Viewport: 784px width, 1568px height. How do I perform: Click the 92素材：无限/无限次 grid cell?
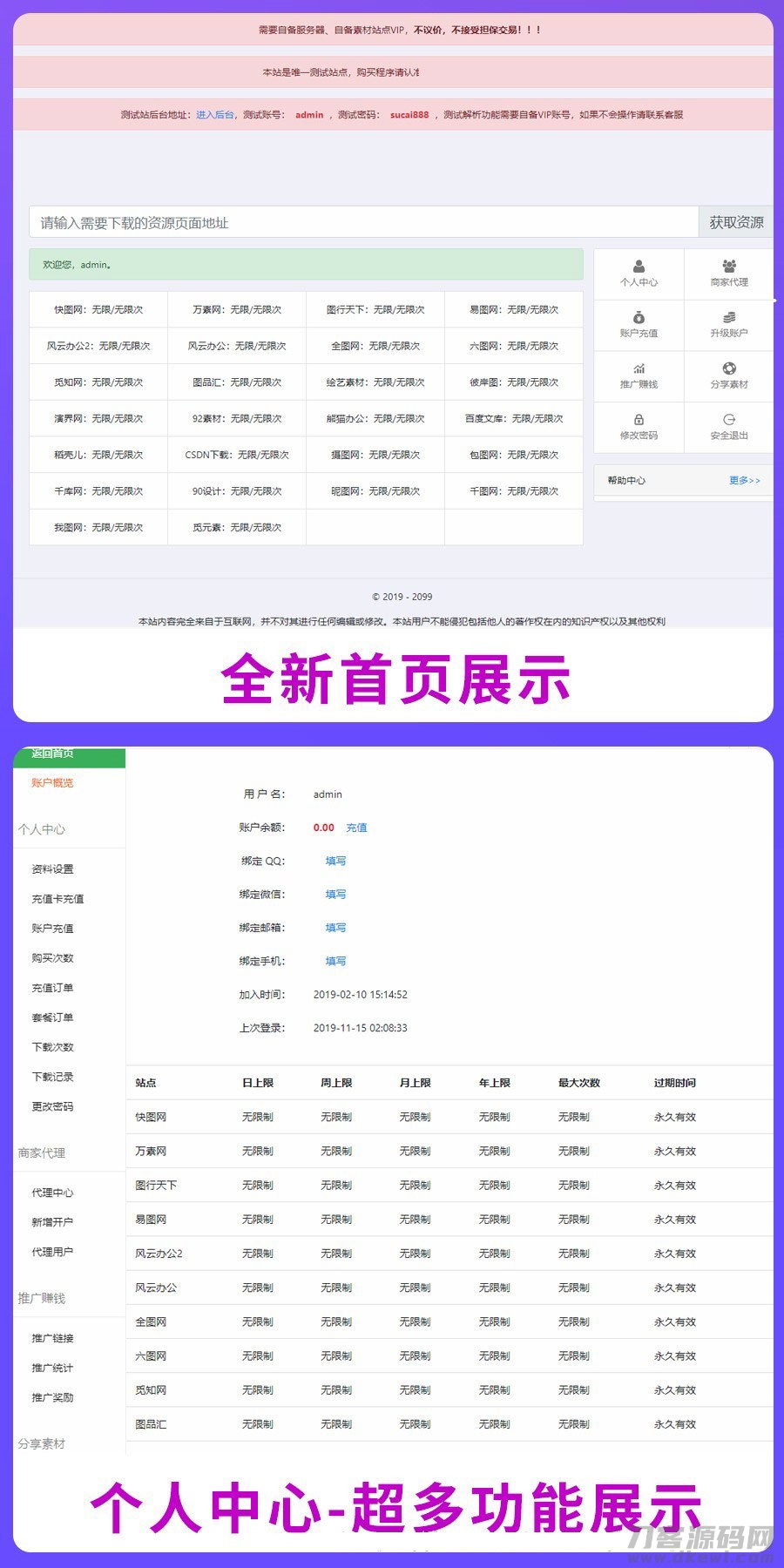[x=237, y=418]
